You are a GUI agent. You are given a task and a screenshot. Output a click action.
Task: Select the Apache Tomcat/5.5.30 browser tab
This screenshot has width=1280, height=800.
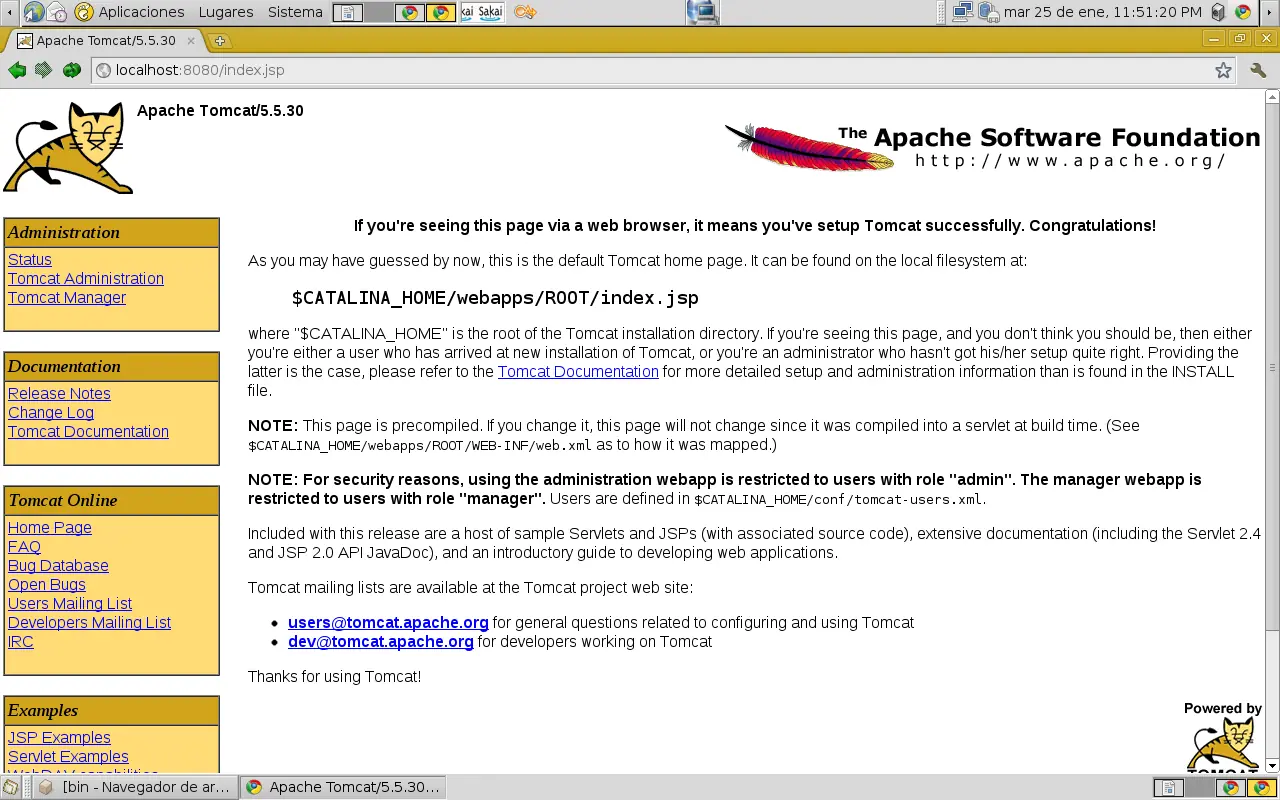coord(105,41)
